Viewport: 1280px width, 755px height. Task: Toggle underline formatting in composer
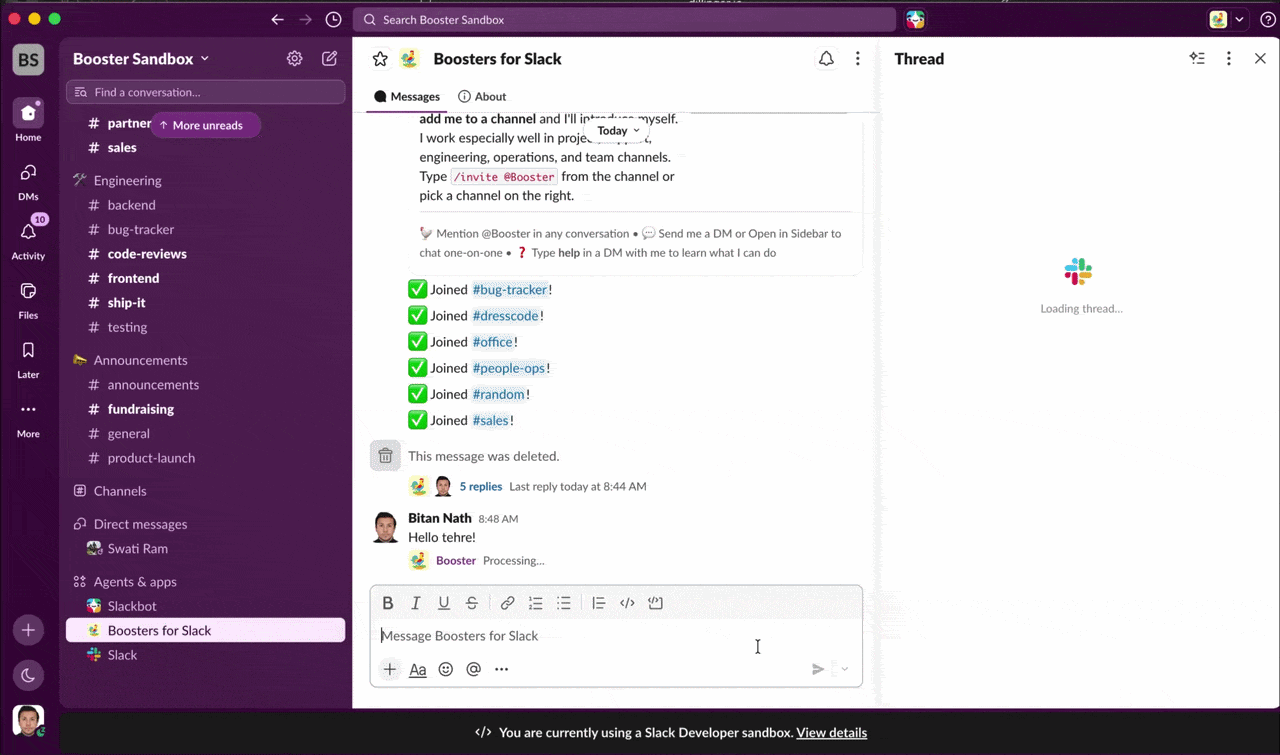(x=444, y=603)
